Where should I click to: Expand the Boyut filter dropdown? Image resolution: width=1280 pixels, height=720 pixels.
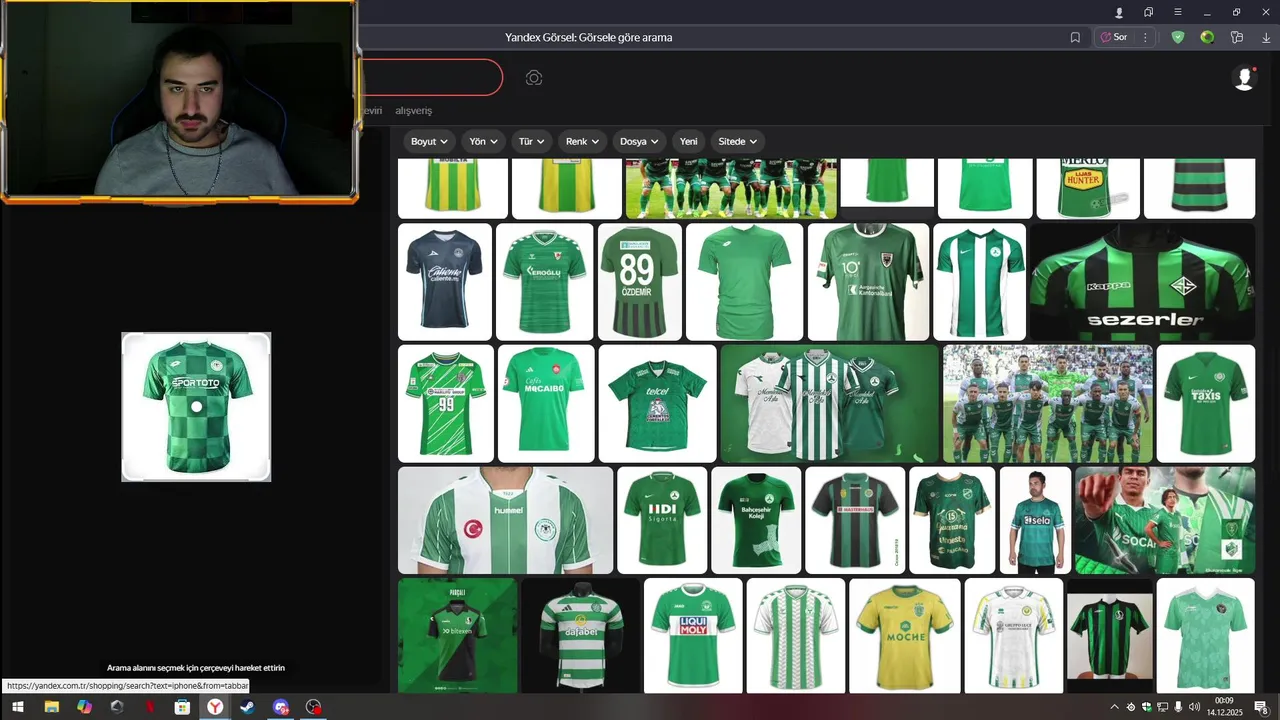coord(430,141)
